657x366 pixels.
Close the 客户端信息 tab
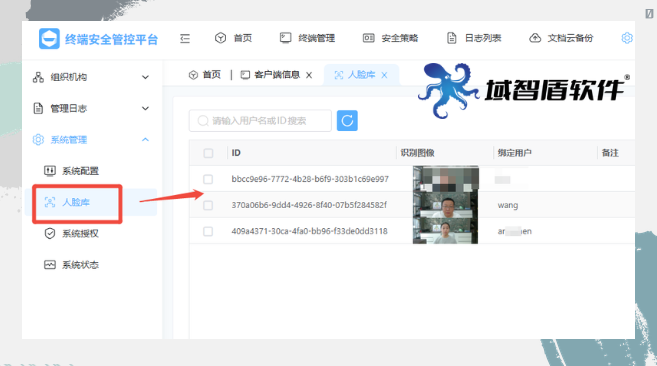309,75
